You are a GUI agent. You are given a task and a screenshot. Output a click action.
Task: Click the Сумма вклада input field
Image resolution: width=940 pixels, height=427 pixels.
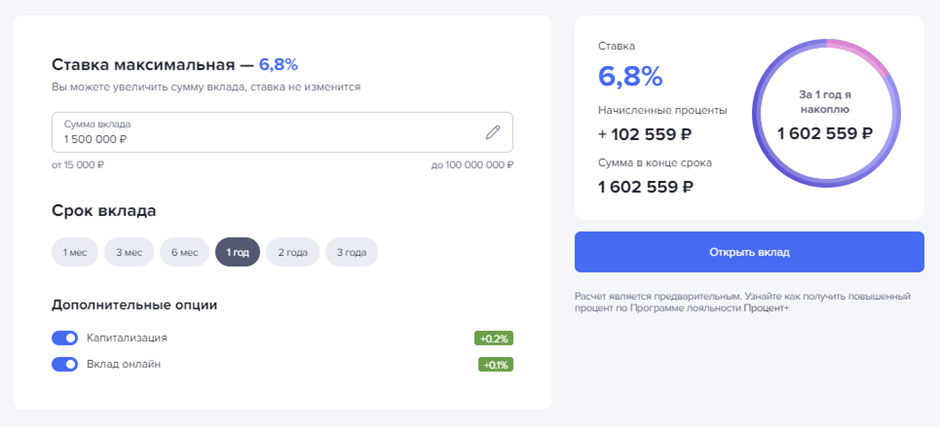coord(282,133)
